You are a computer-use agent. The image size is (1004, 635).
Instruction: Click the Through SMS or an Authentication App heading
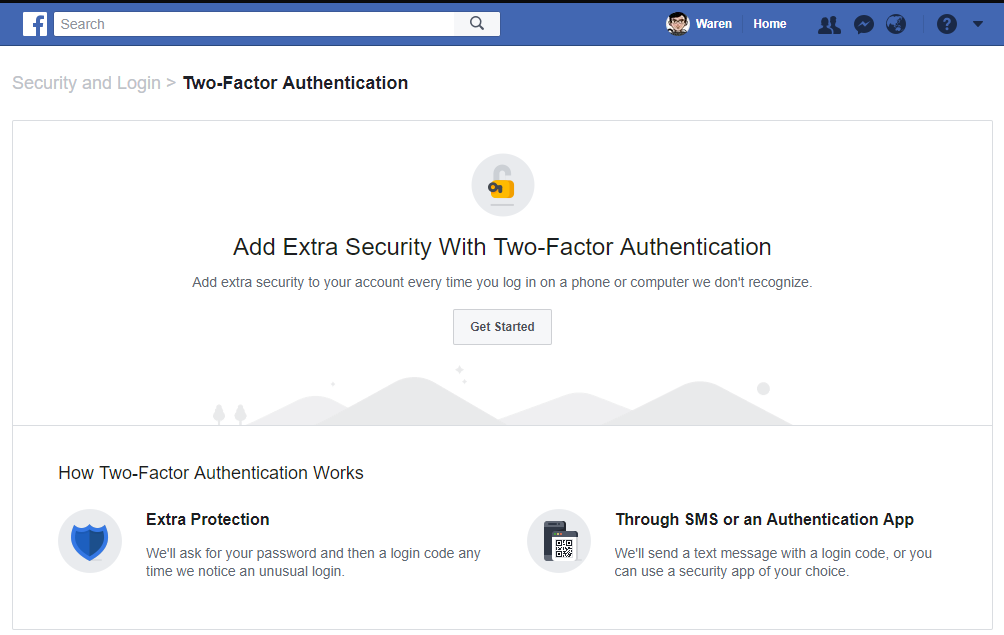coord(764,519)
